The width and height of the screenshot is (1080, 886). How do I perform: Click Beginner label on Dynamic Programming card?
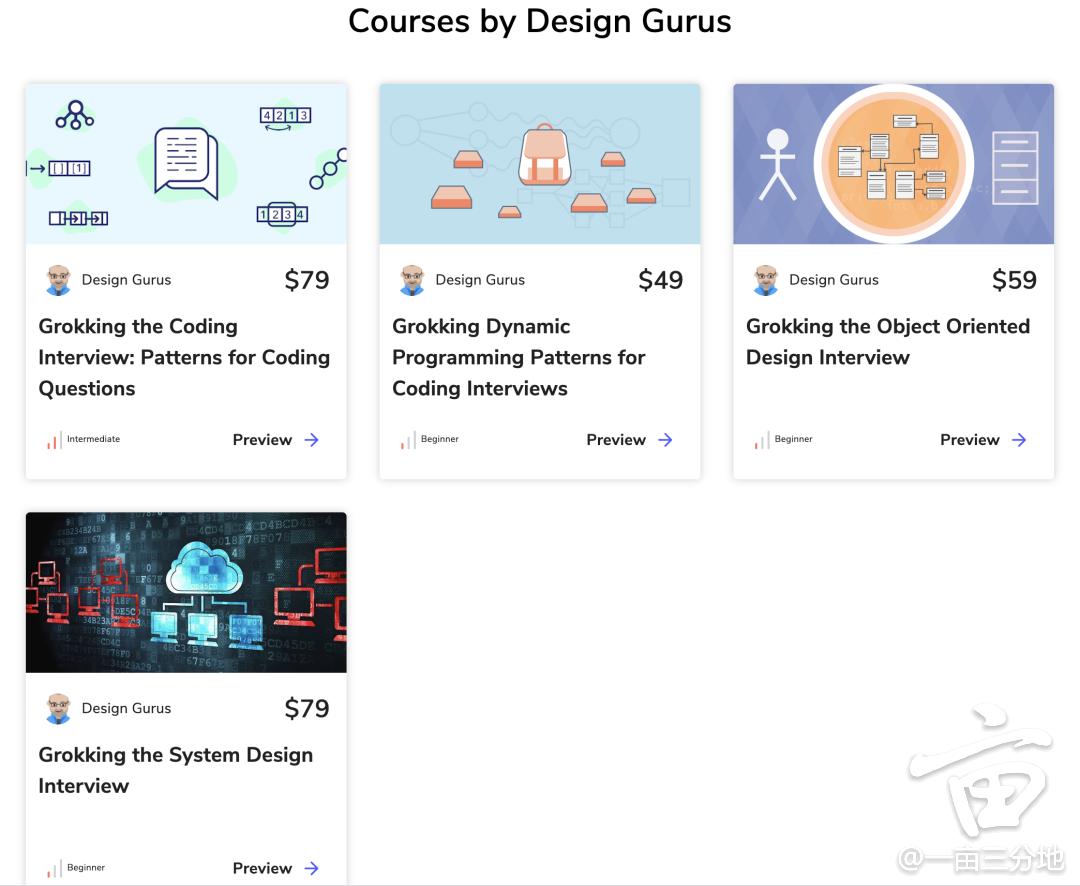click(x=439, y=439)
